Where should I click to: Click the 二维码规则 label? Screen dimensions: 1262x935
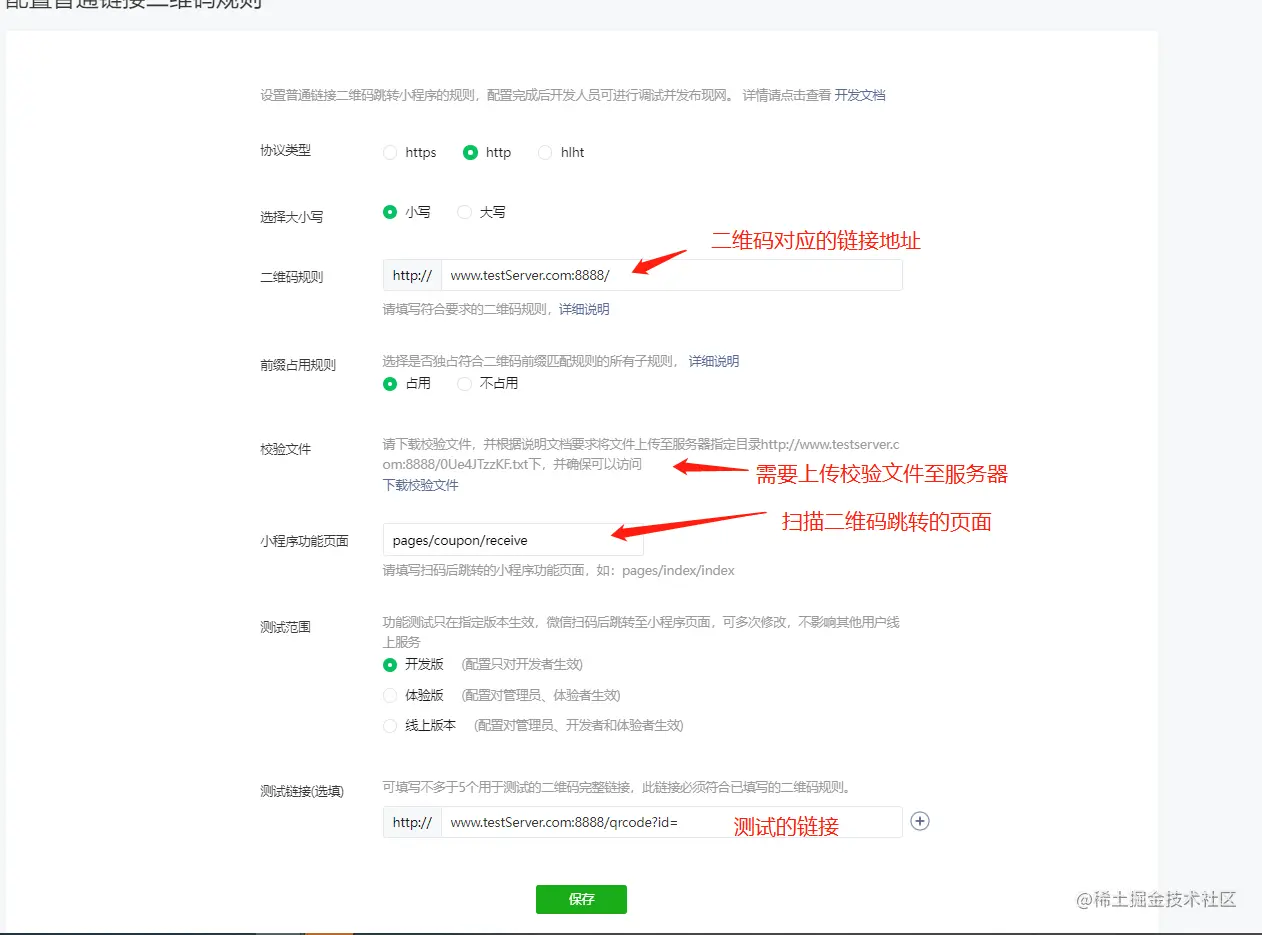tap(292, 277)
